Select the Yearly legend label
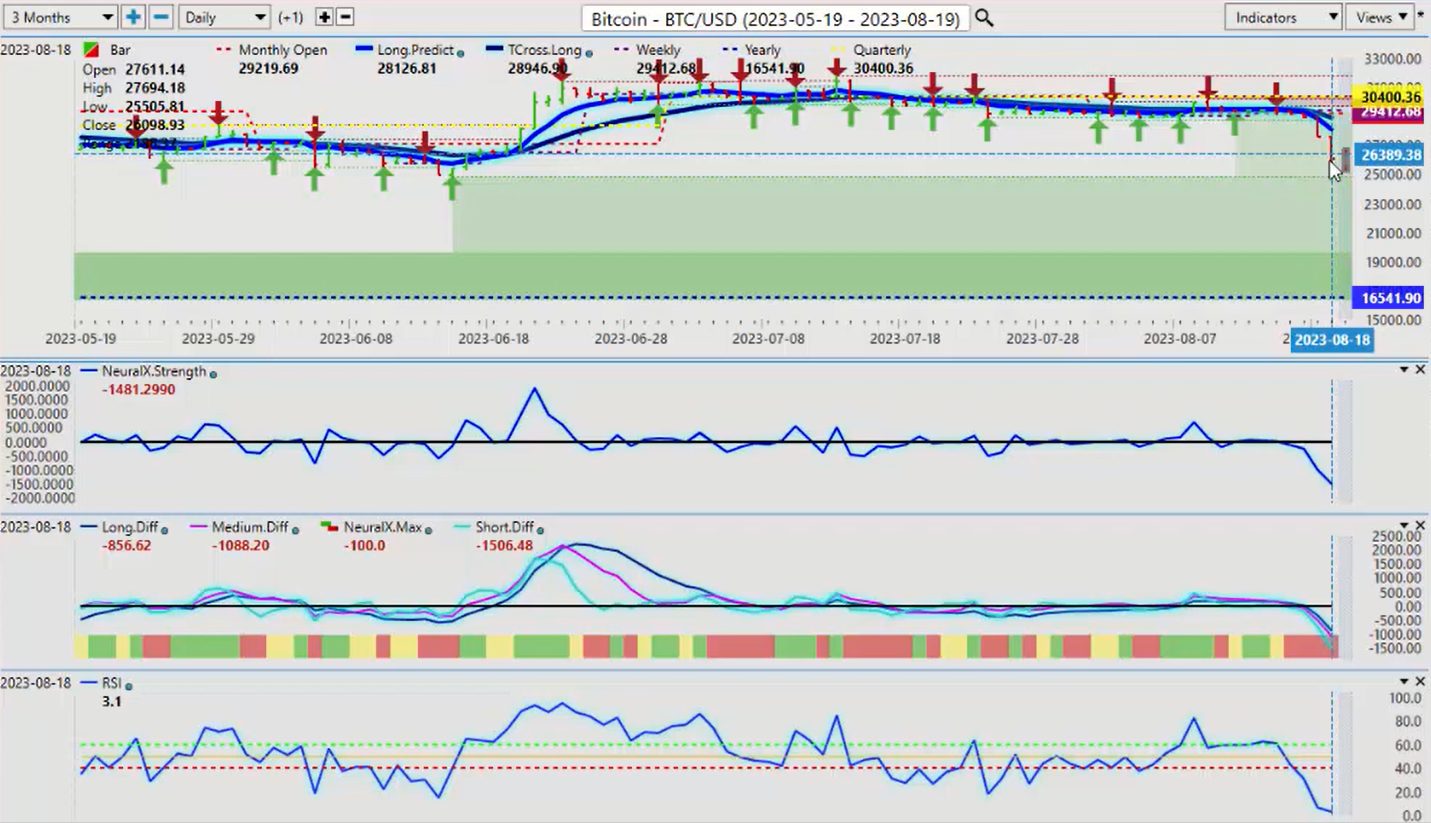 tap(763, 50)
